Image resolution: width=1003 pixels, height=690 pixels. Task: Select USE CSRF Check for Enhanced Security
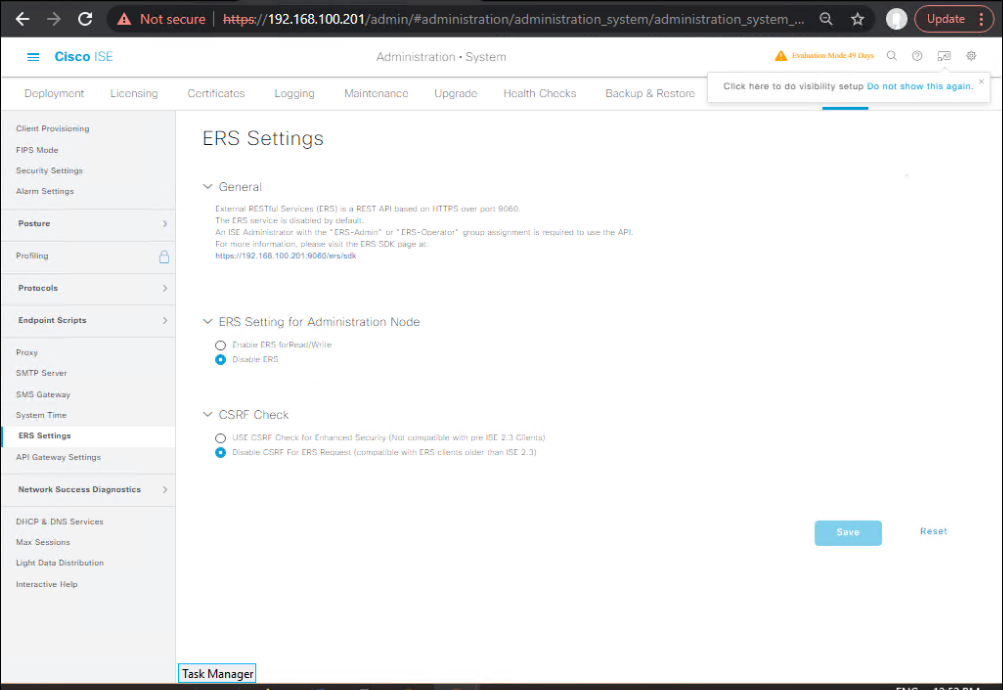coord(220,438)
